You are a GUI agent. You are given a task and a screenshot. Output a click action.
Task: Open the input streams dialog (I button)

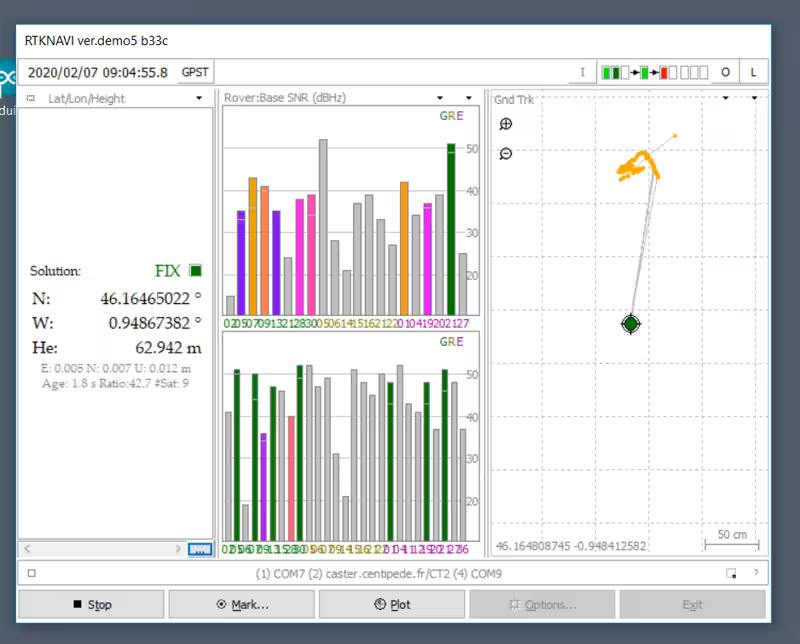click(x=583, y=73)
